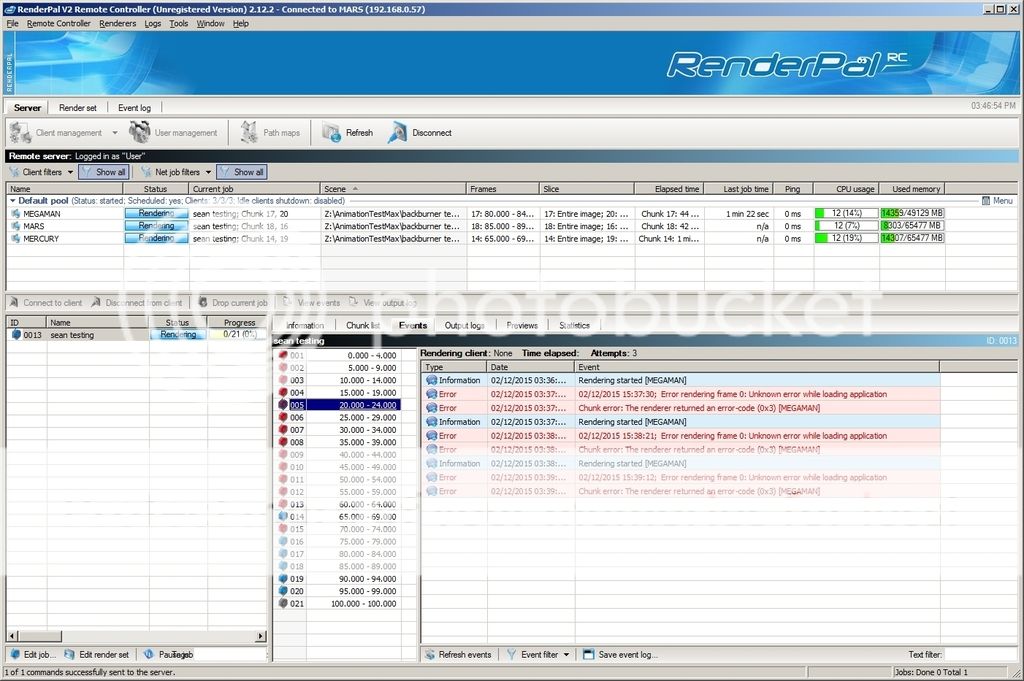1024x681 pixels.
Task: Click the MARS client icon
Action: tap(16, 226)
